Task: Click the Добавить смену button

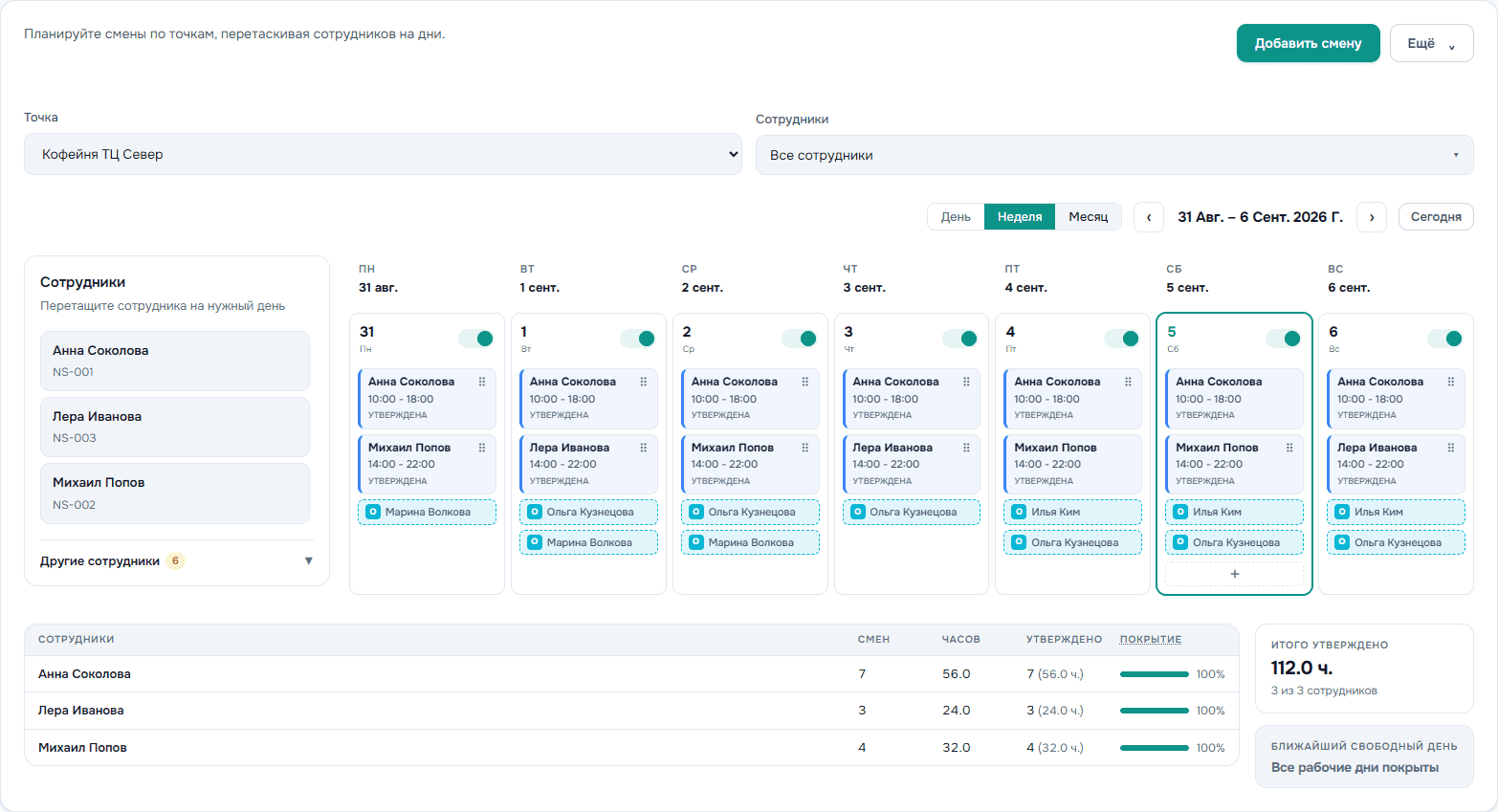Action: coord(1308,43)
